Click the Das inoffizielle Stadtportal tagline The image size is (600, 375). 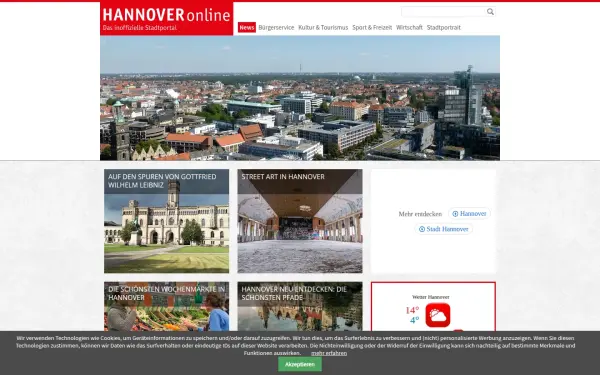[x=140, y=28]
